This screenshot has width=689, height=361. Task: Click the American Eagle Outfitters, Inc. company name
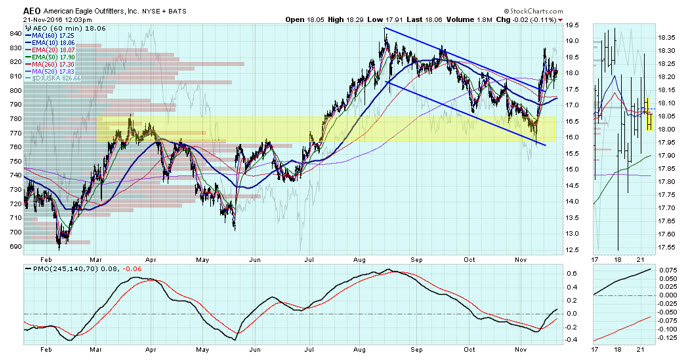[91, 11]
